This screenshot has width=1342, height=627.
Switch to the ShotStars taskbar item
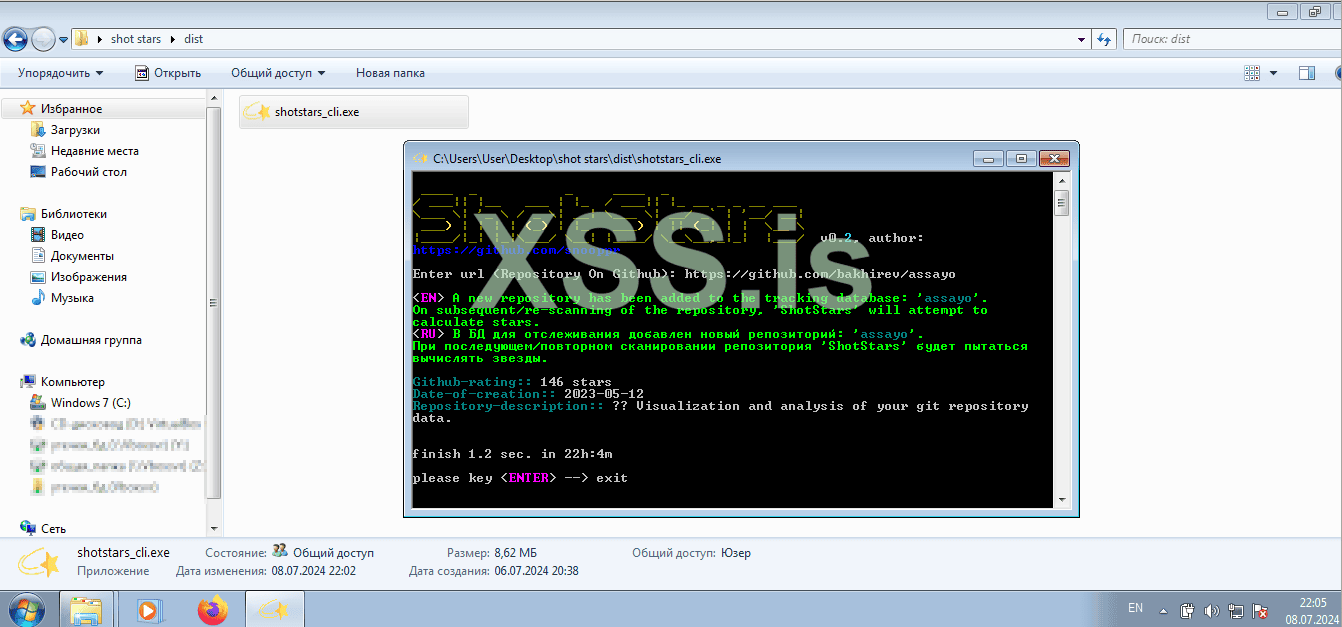pos(275,609)
